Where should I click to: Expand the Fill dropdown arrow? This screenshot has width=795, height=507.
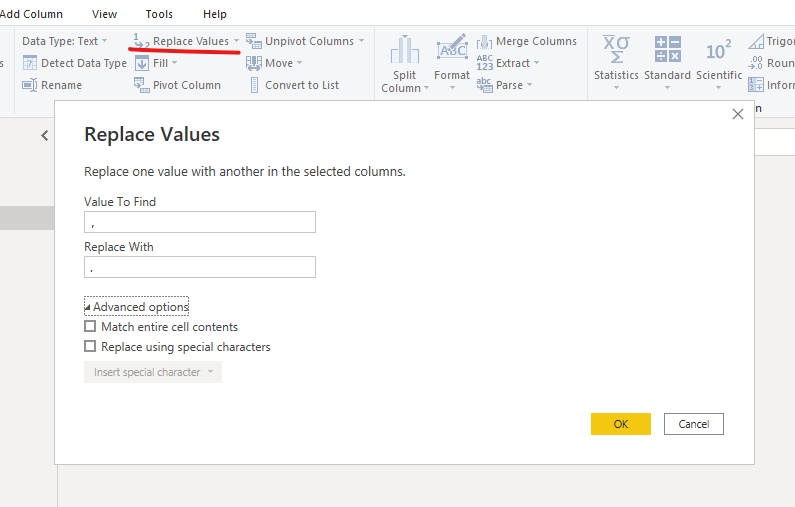[174, 63]
